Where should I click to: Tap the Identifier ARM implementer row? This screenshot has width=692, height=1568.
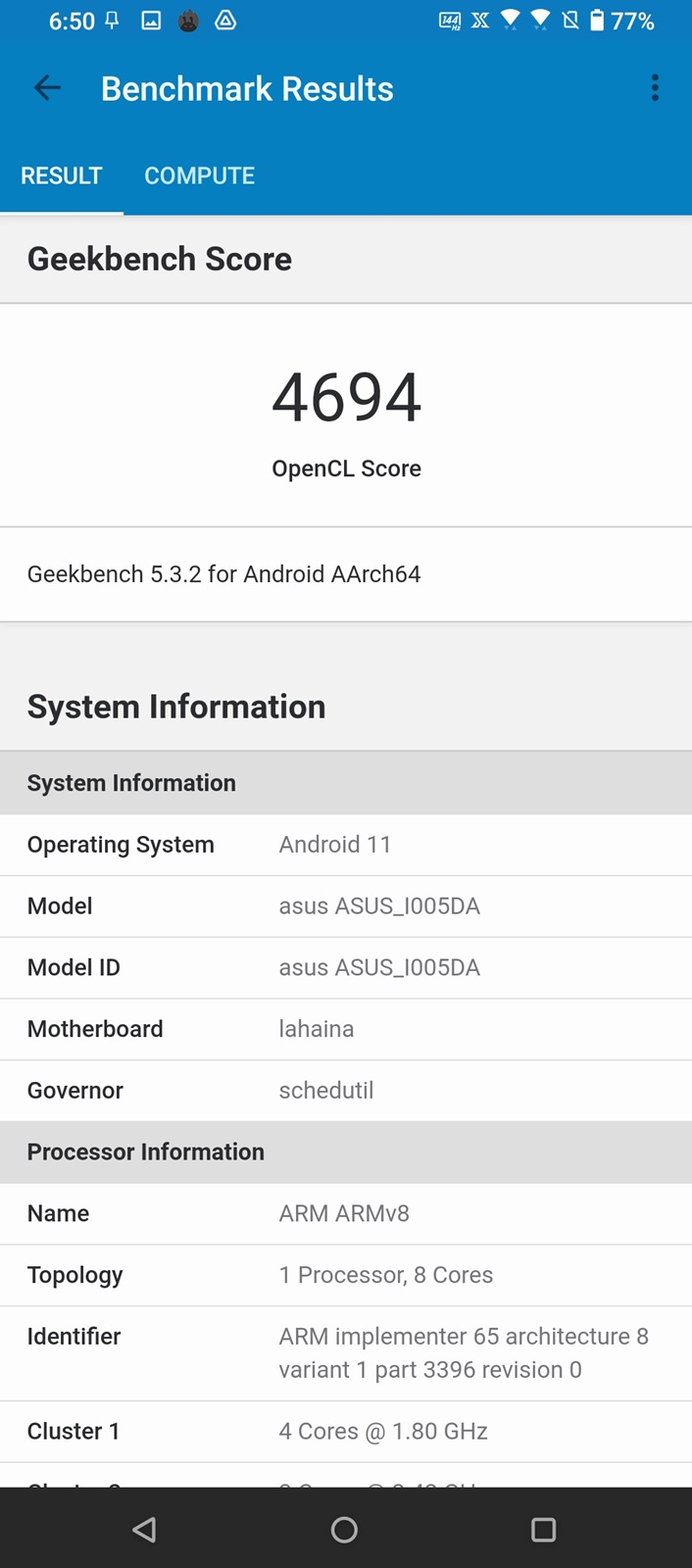pos(346,1352)
